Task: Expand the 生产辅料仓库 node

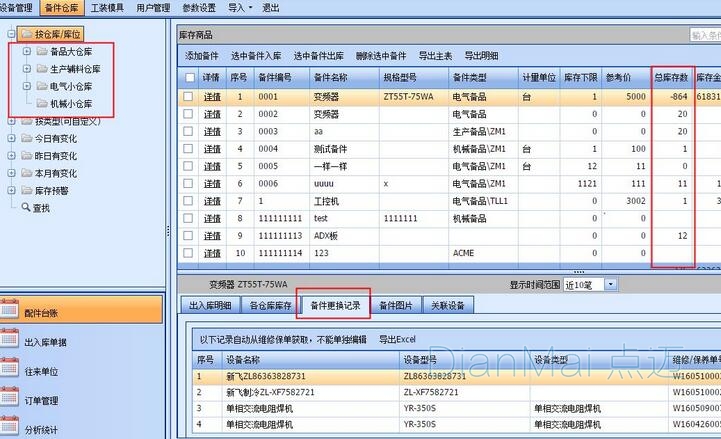Action: click(x=27, y=69)
